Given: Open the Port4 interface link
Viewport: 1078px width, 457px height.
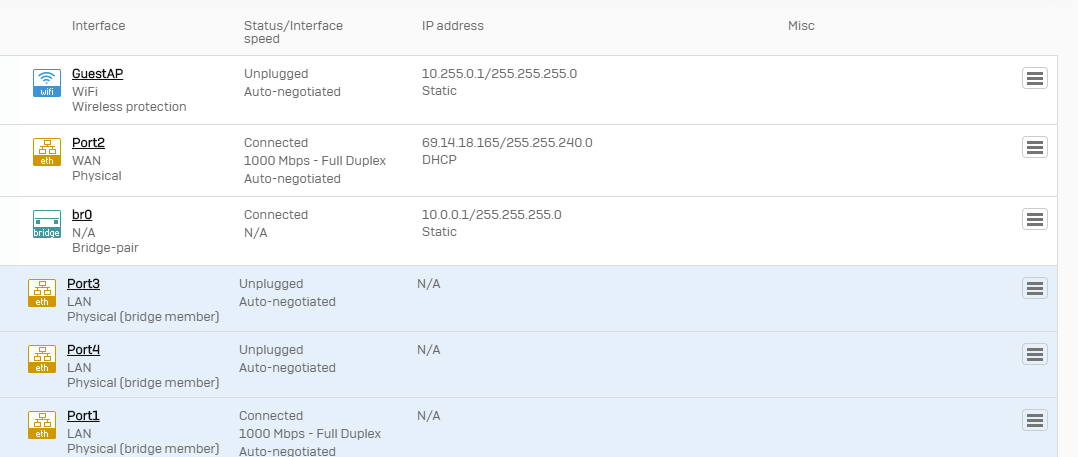Looking at the screenshot, I should pyautogui.click(x=83, y=349).
